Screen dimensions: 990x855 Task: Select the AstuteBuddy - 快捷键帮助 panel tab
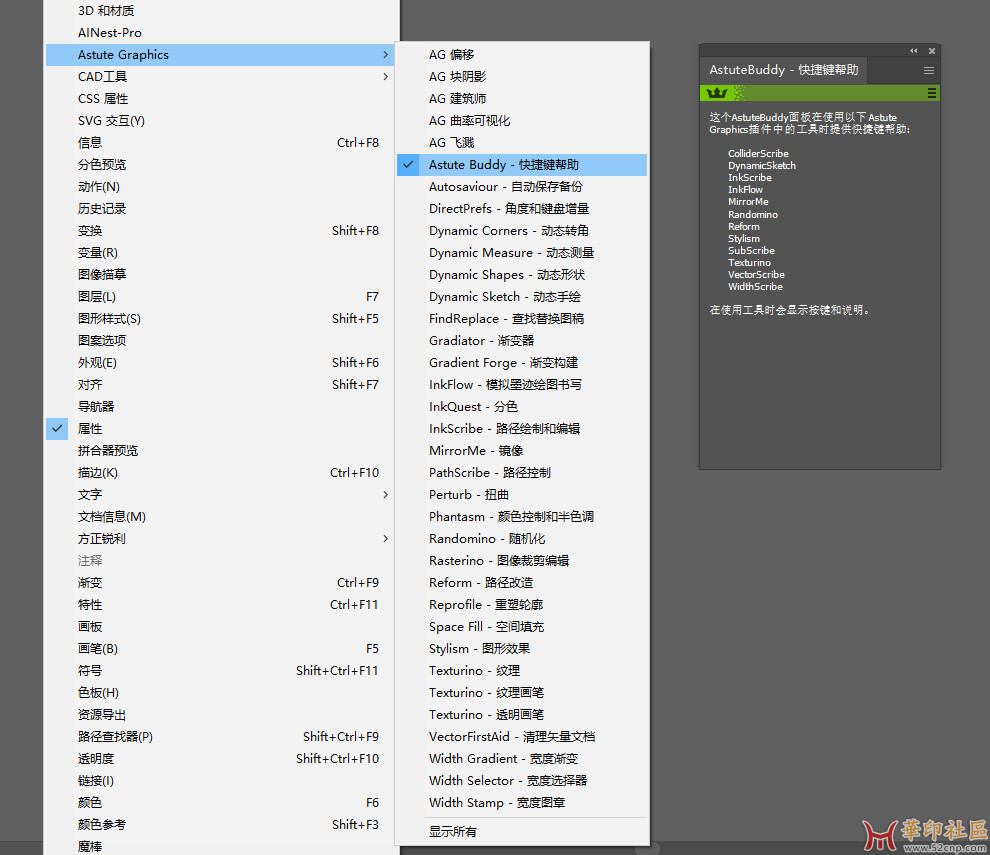784,70
